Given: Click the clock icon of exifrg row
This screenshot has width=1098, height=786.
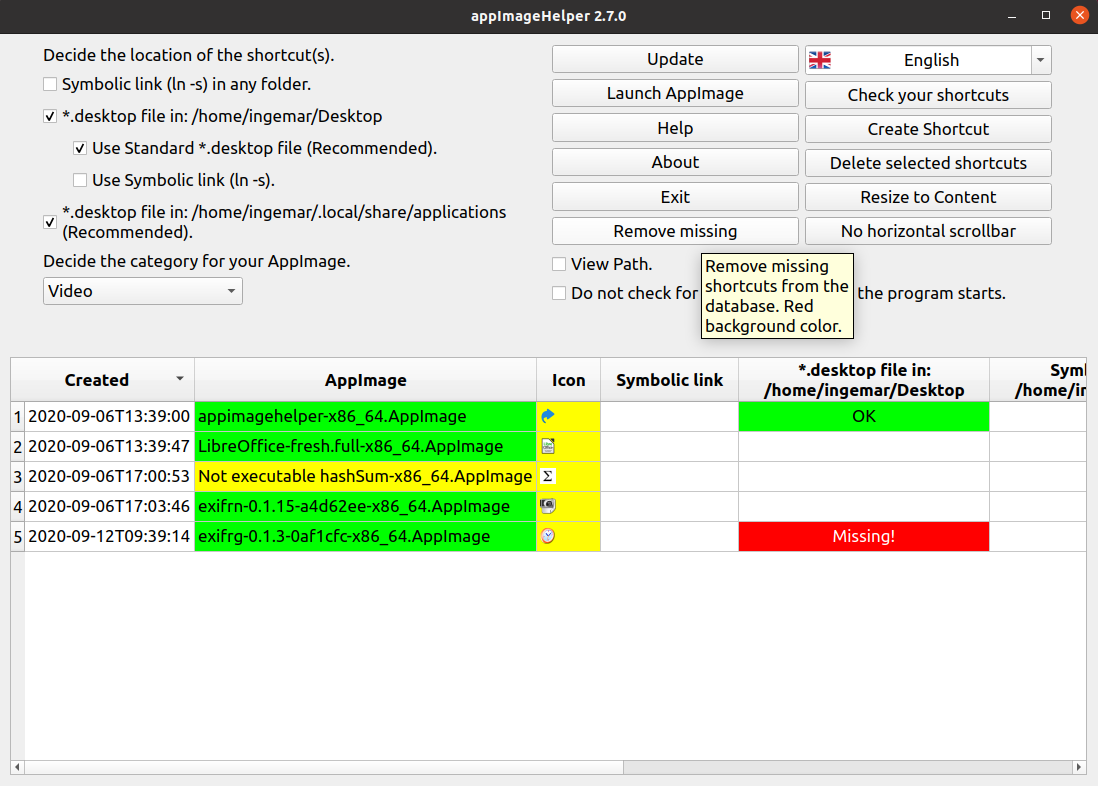Looking at the screenshot, I should (x=548, y=536).
